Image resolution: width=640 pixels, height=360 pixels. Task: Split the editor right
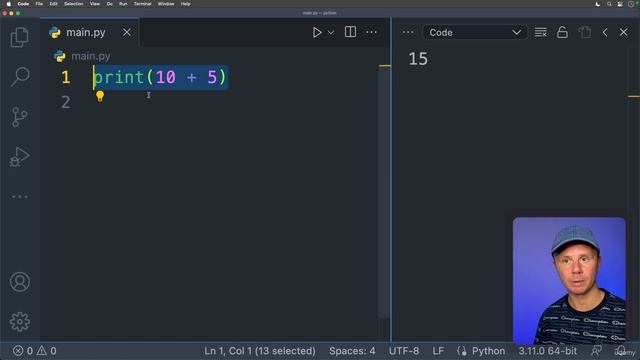tap(350, 32)
